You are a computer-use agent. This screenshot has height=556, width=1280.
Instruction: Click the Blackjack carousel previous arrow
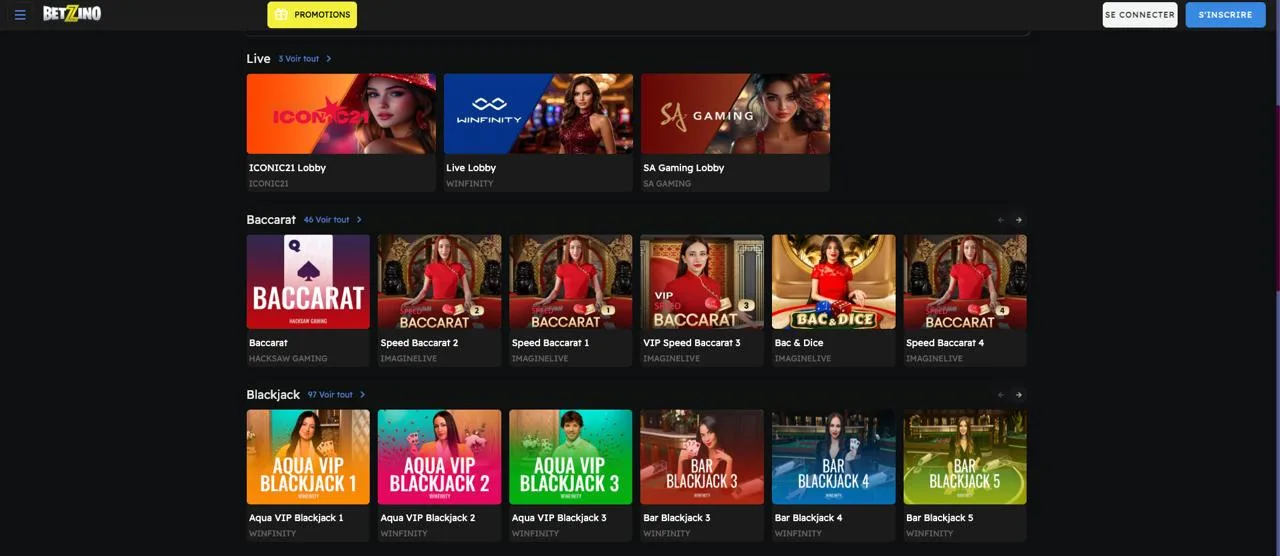1001,395
